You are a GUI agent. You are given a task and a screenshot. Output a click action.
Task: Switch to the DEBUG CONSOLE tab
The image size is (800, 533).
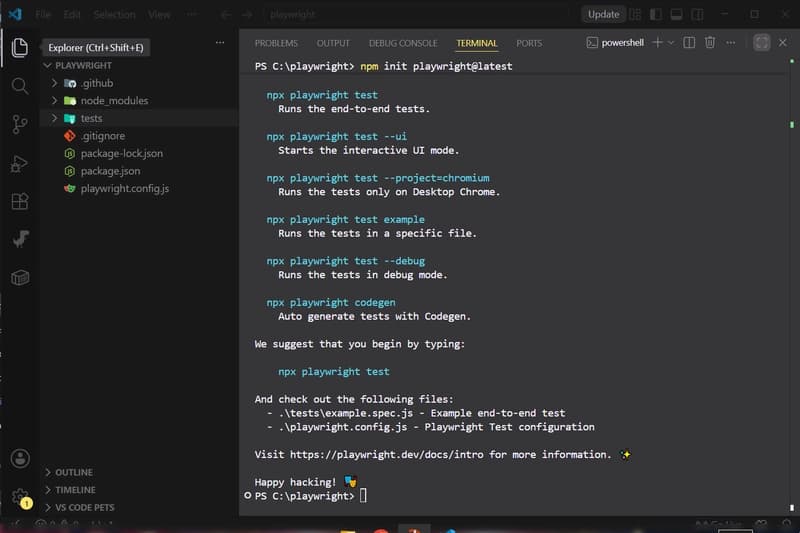click(403, 43)
